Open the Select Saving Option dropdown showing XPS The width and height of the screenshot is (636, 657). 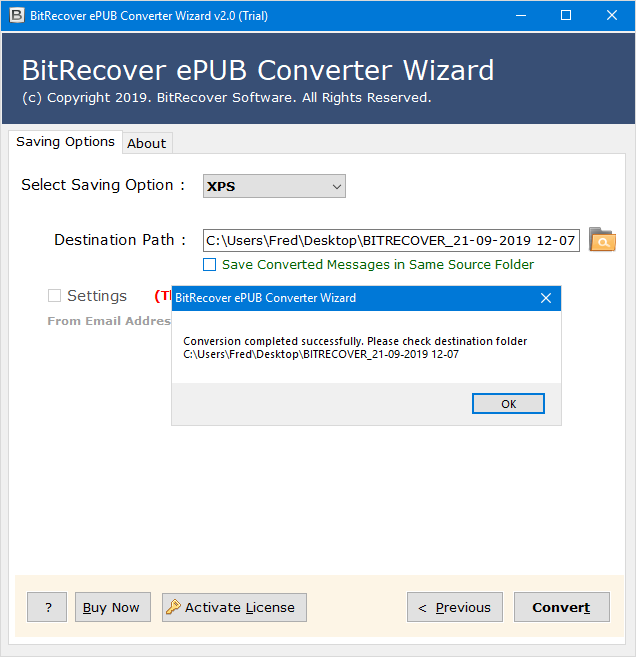pos(274,186)
